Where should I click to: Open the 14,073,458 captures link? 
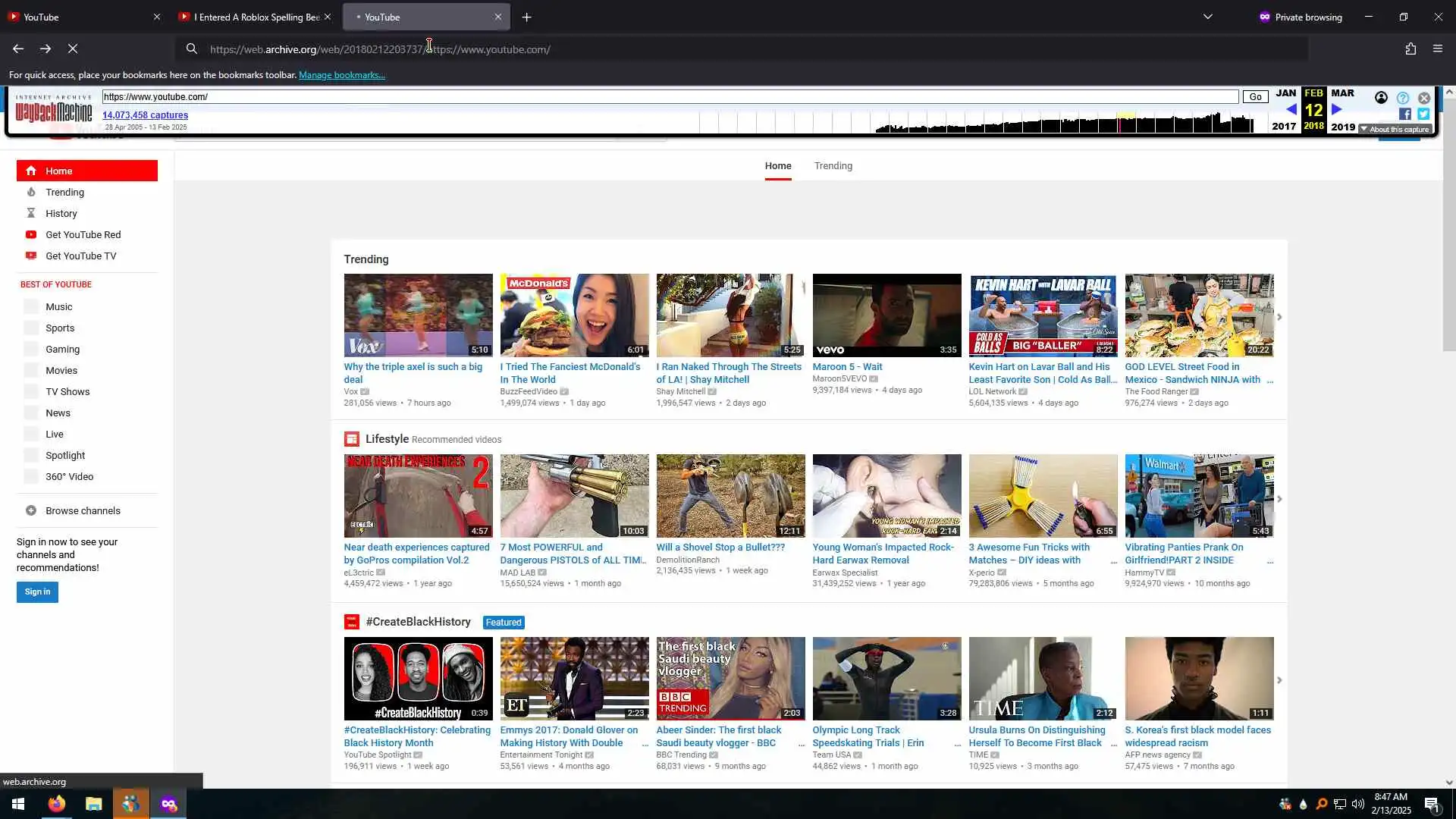[145, 115]
